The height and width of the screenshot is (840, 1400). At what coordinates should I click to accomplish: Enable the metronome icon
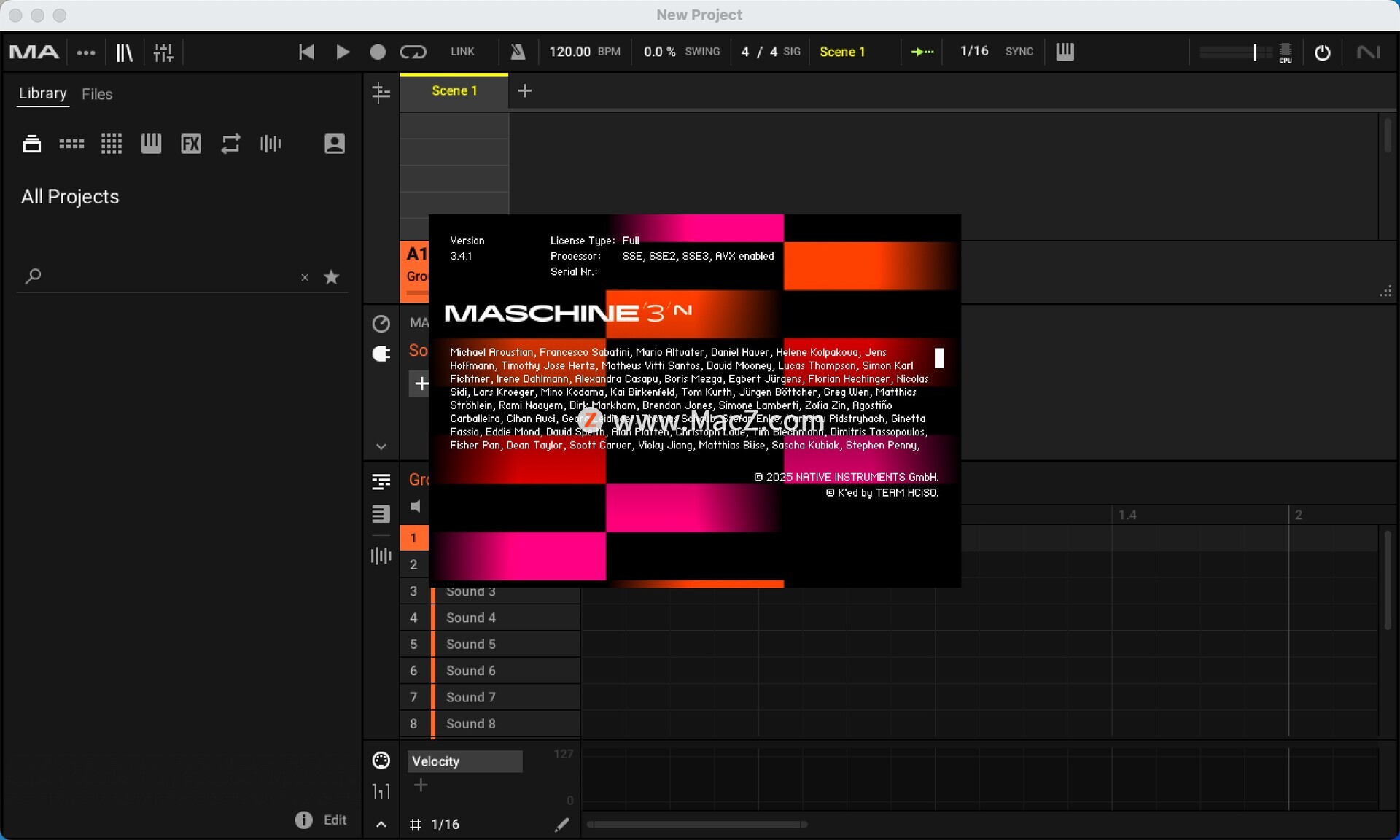(x=518, y=52)
